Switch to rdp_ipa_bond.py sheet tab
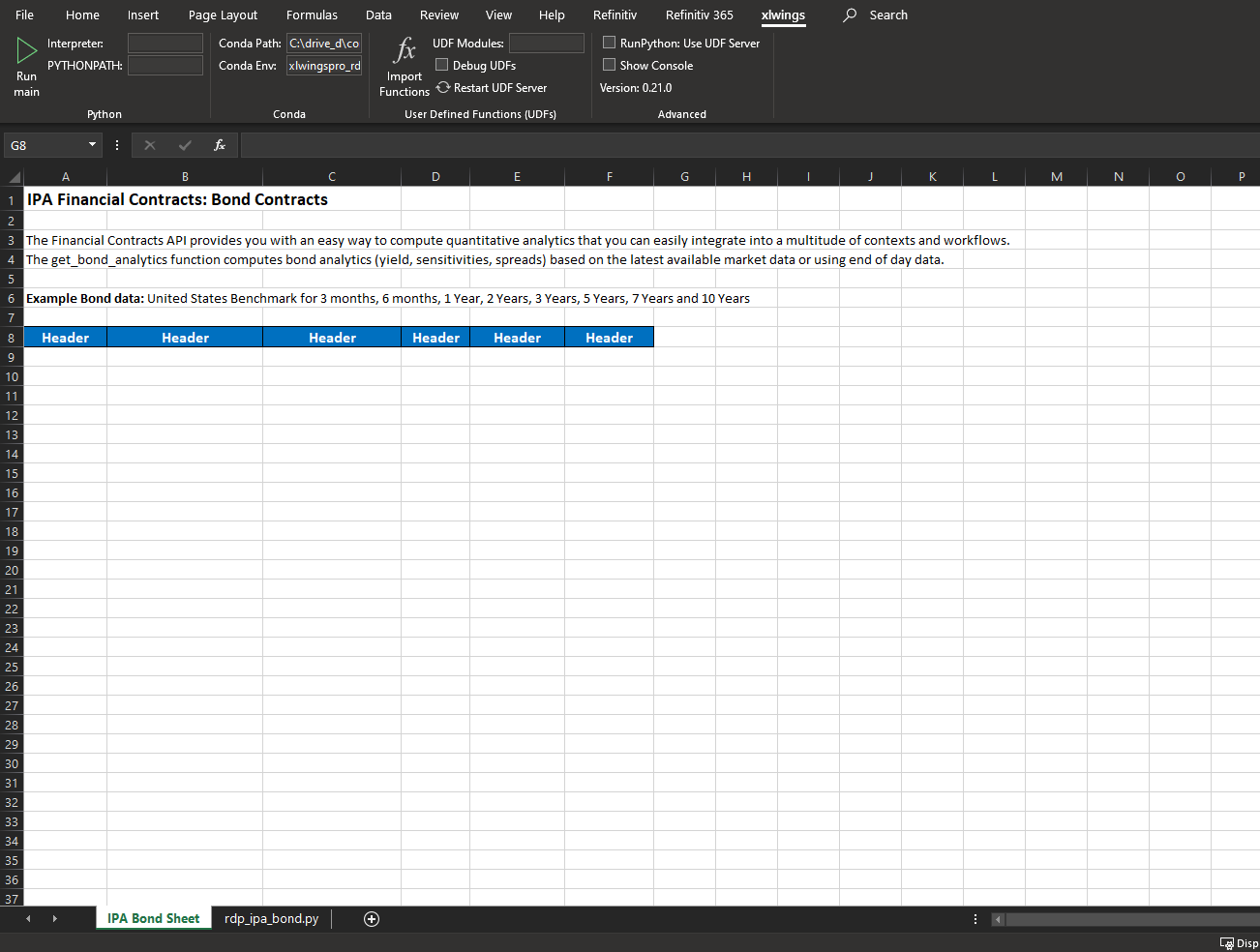The width and height of the screenshot is (1260, 952). click(271, 918)
